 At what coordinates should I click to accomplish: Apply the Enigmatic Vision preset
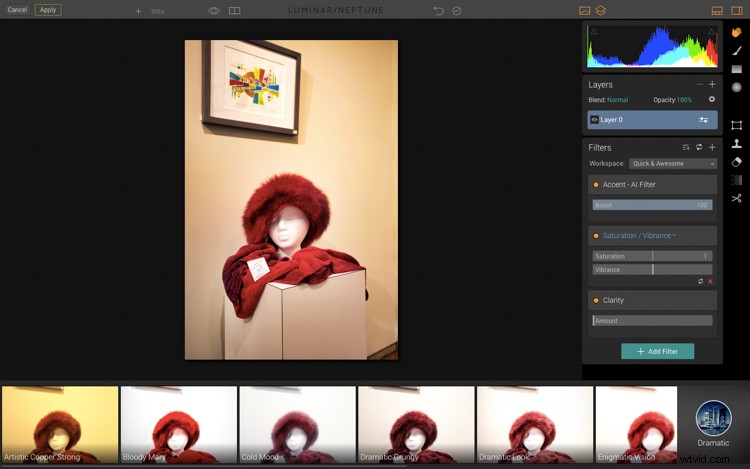pyautogui.click(x=636, y=425)
